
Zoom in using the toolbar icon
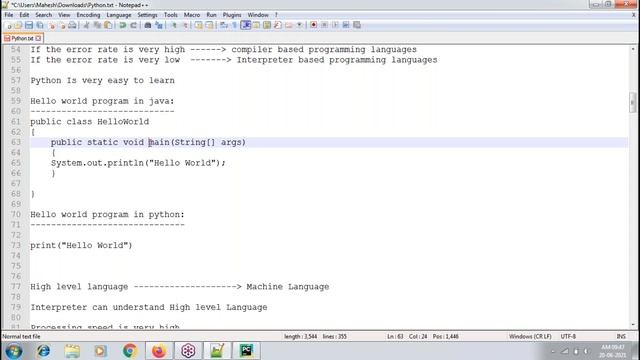coord(174,25)
